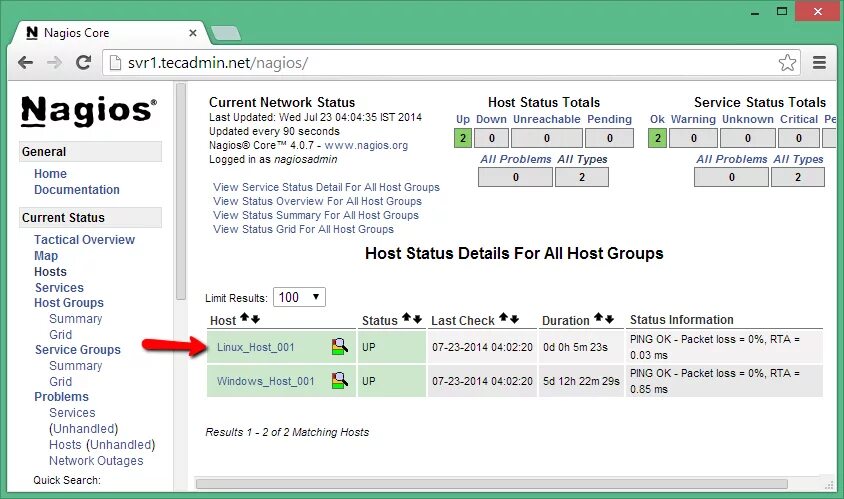Bookmark page with the star icon
This screenshot has width=844, height=499.
point(787,62)
